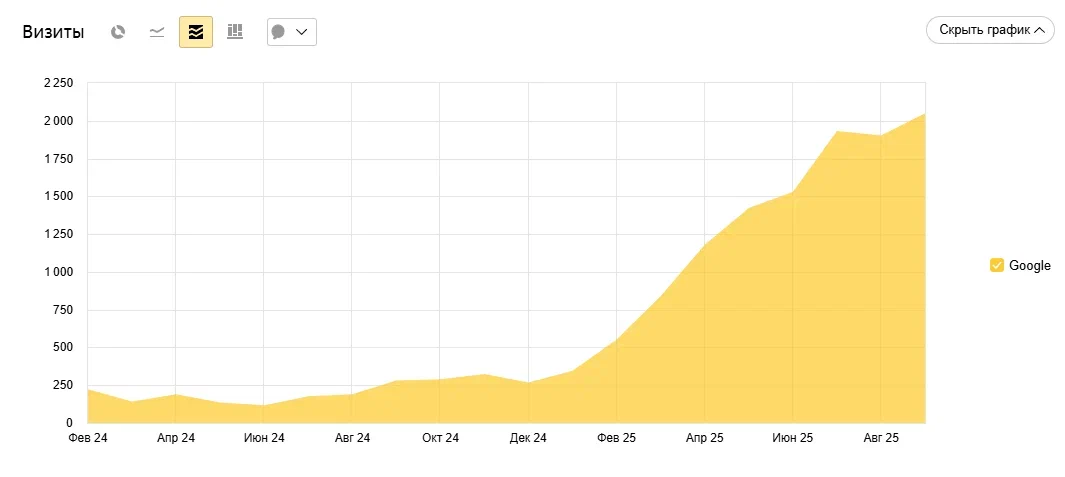Switch to pie chart view
The width and height of the screenshot is (1065, 477).
pos(118,32)
